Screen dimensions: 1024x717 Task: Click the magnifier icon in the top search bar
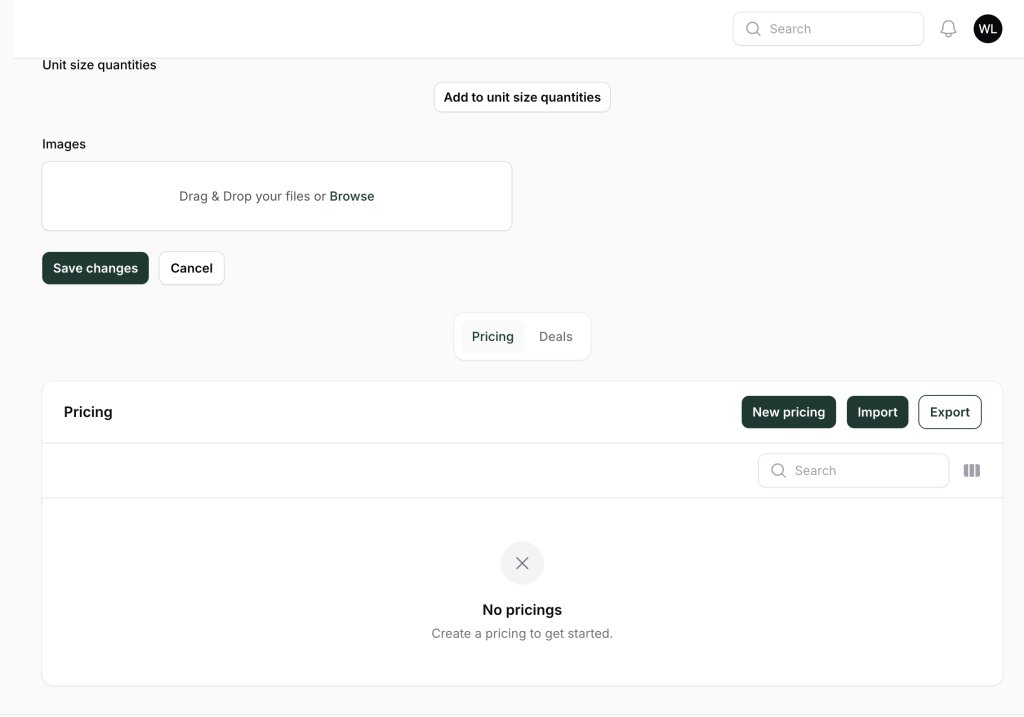tap(753, 29)
